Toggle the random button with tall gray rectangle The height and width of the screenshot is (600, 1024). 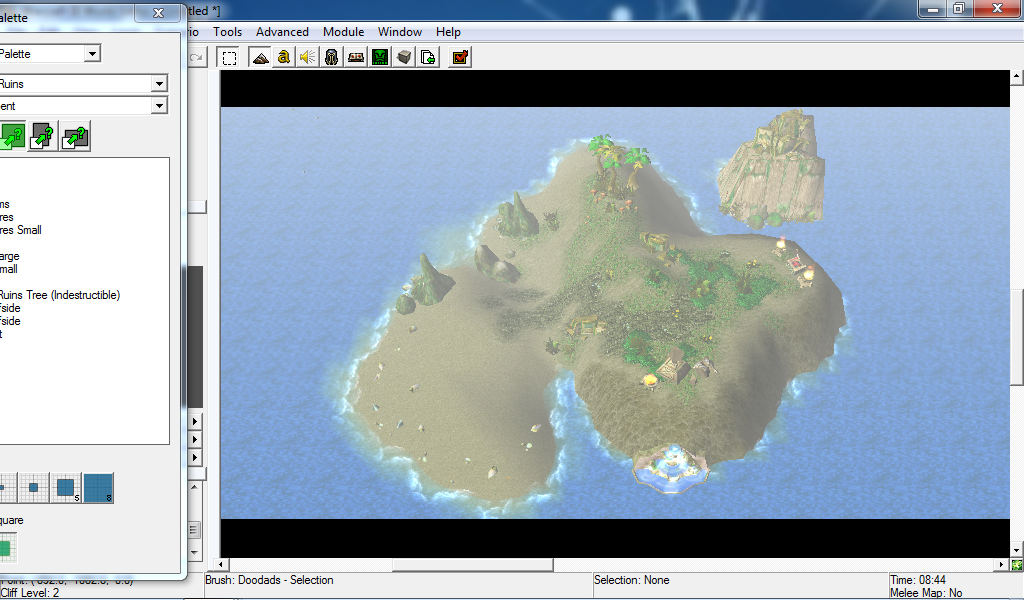pos(43,136)
